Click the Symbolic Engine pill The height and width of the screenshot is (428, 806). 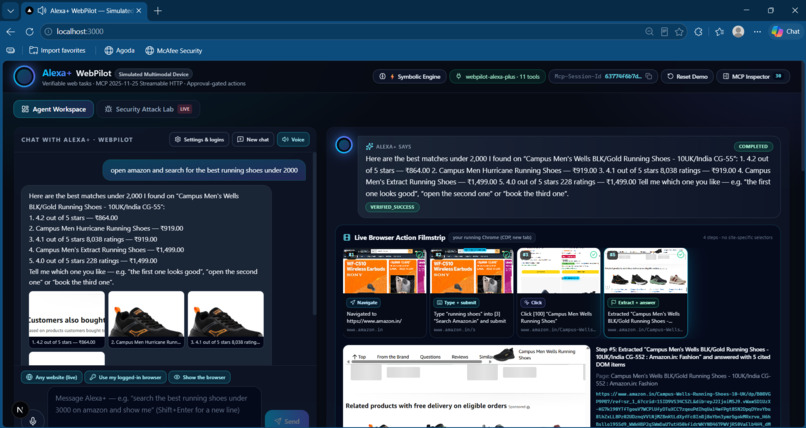point(409,77)
